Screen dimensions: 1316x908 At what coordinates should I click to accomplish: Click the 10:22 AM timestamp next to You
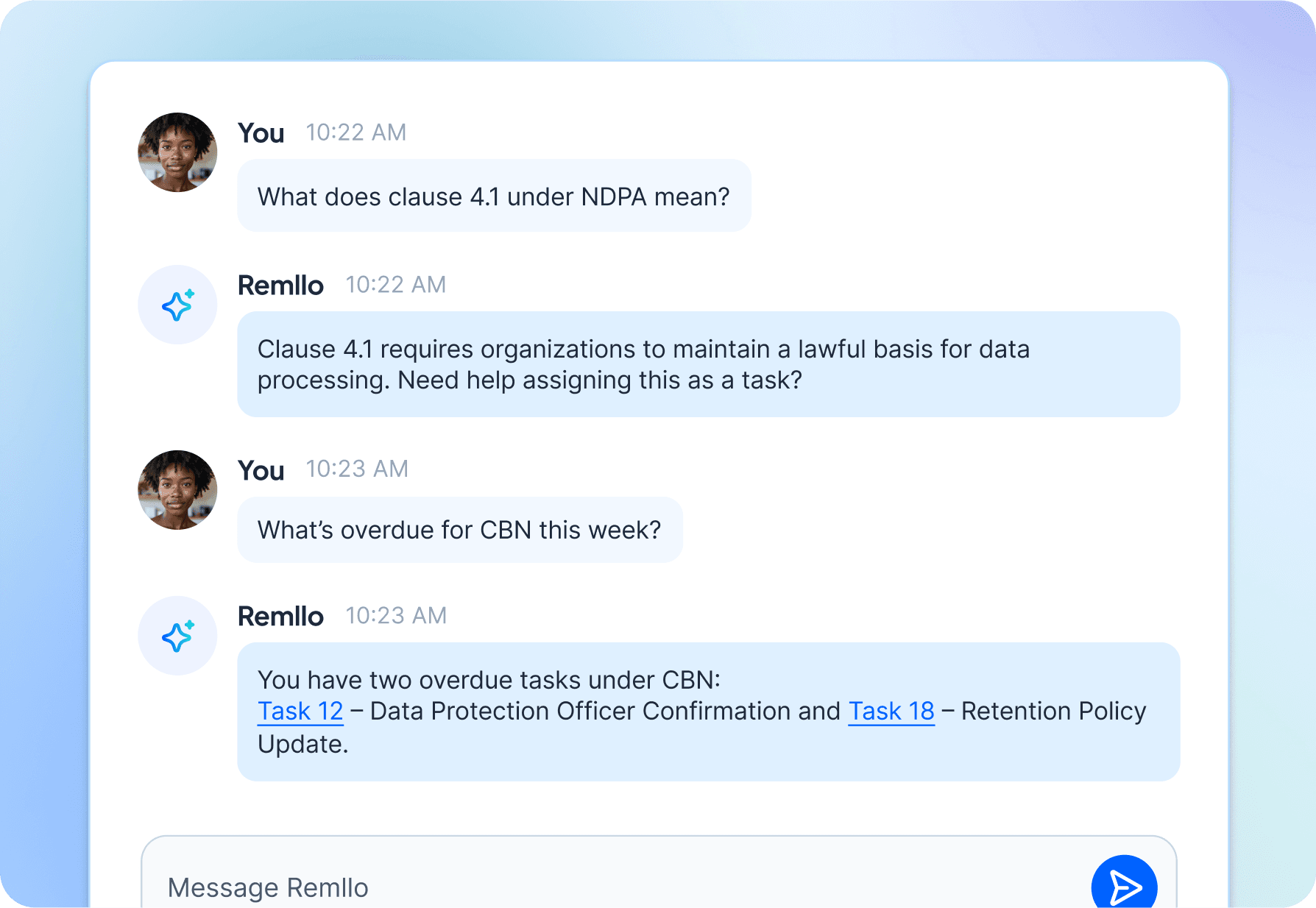coord(356,132)
